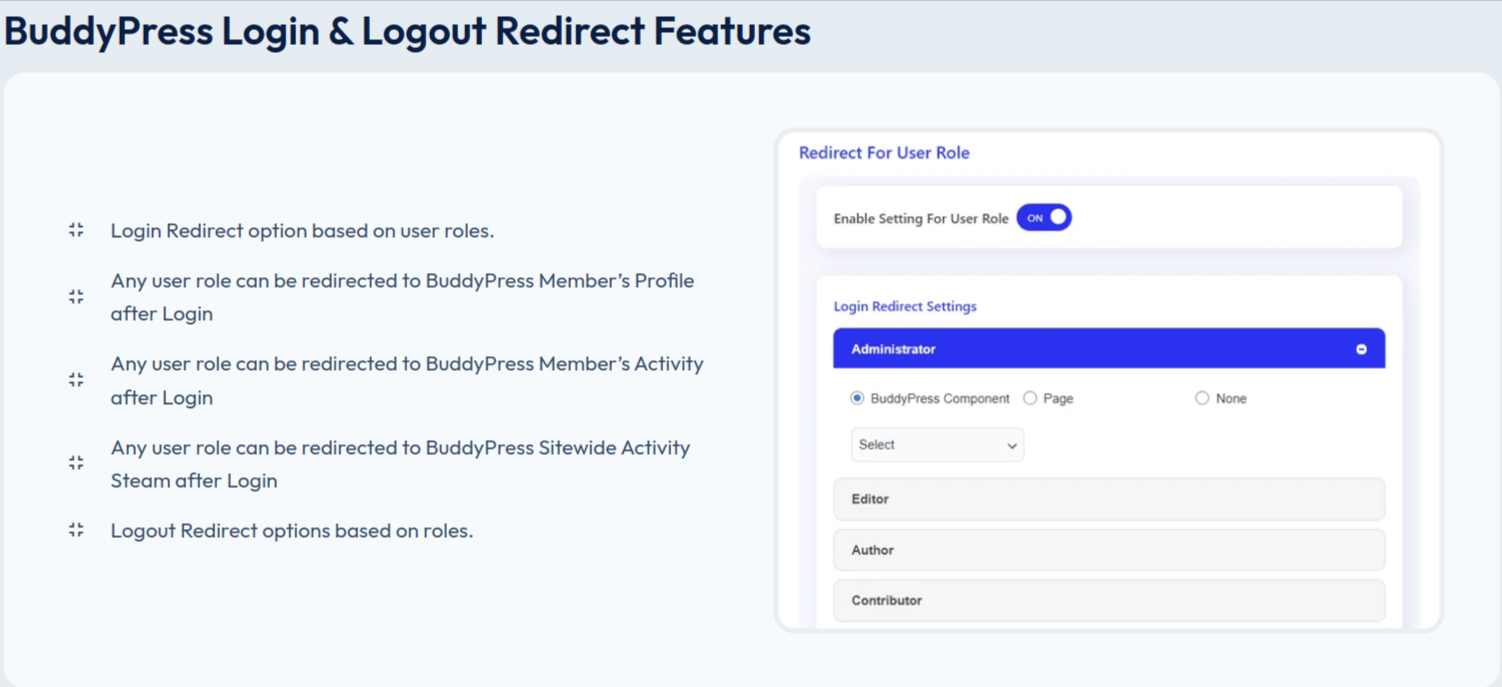Screen dimensions: 1502x687
Task: Click bullet icon beside Member's Profile item
Action: click(76, 297)
